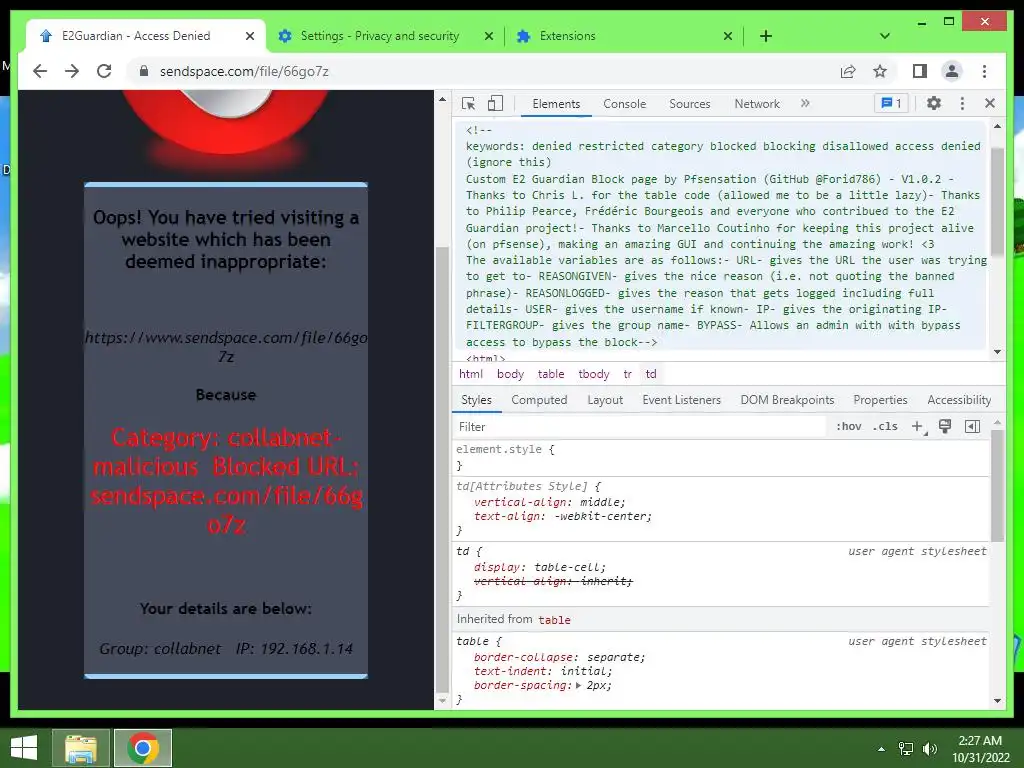Image resolution: width=1024 pixels, height=768 pixels.
Task: Switch to the Network tab
Action: tap(757, 104)
